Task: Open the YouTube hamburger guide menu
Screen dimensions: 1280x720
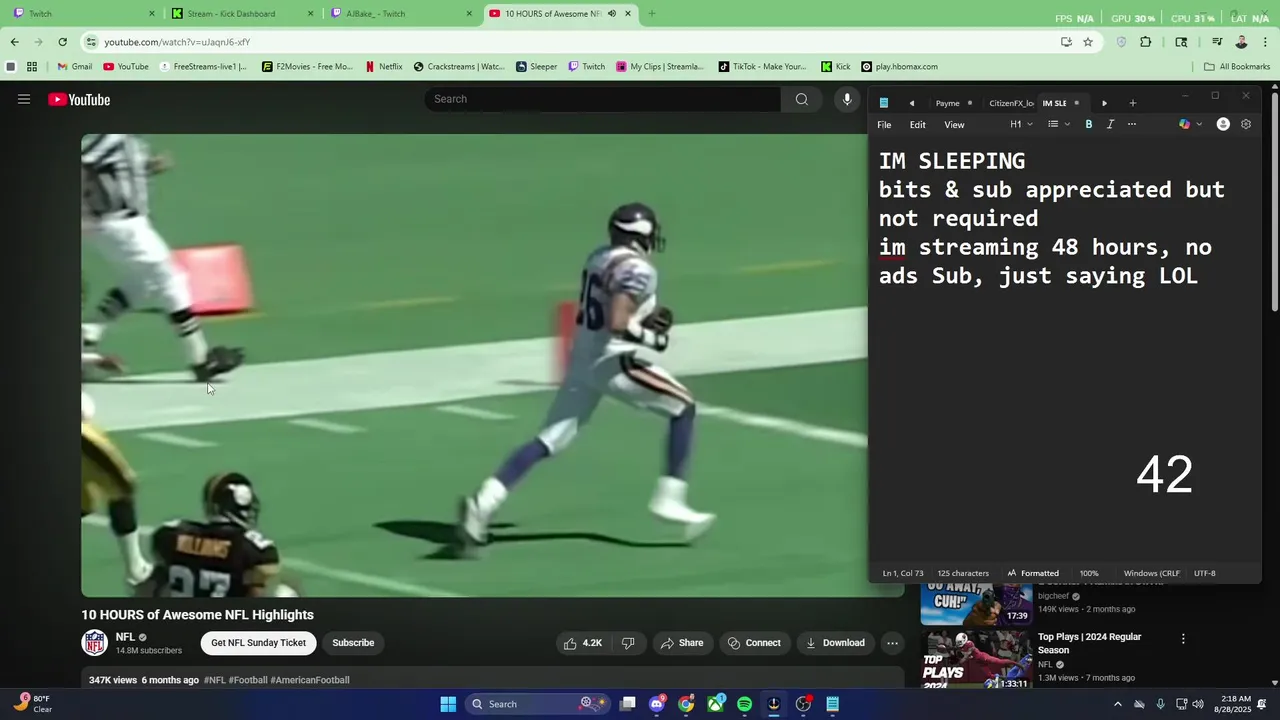Action: click(x=24, y=99)
